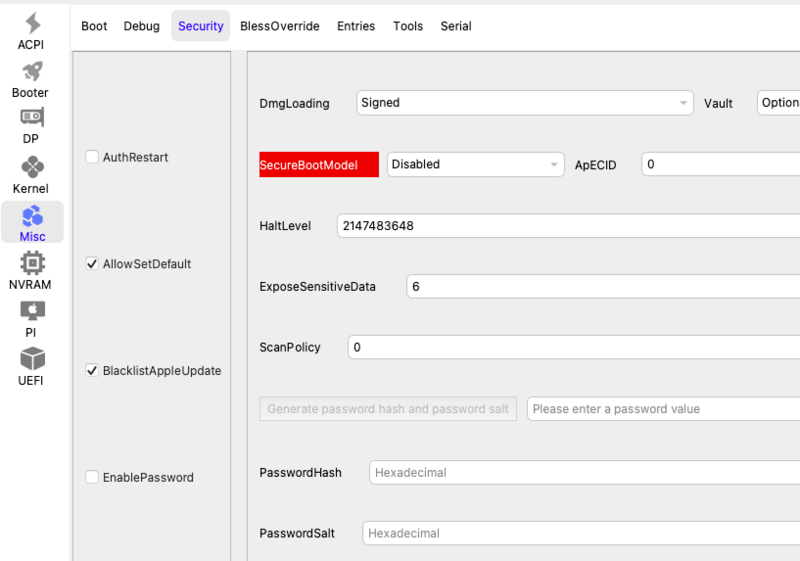Click Generate password hash and password salt
Screen dimensions: 800x561
388,409
